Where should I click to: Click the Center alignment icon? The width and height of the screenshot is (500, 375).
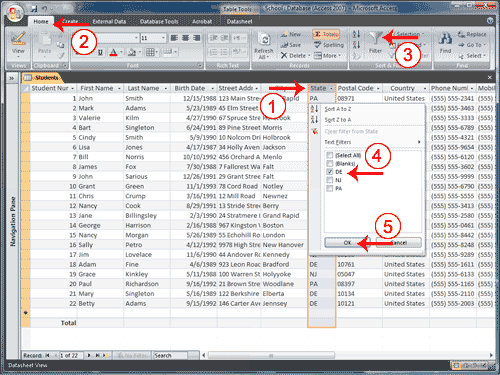pos(186,38)
